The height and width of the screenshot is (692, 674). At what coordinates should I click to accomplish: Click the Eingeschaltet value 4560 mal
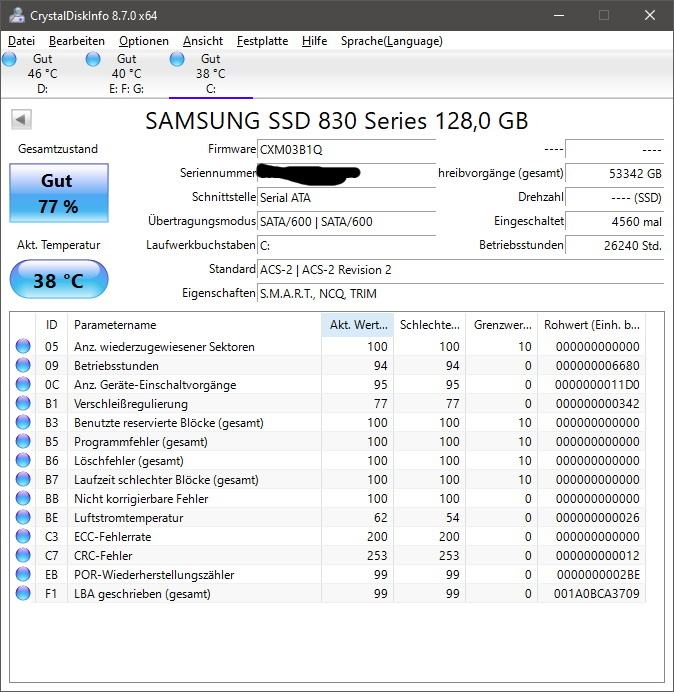pos(614,221)
